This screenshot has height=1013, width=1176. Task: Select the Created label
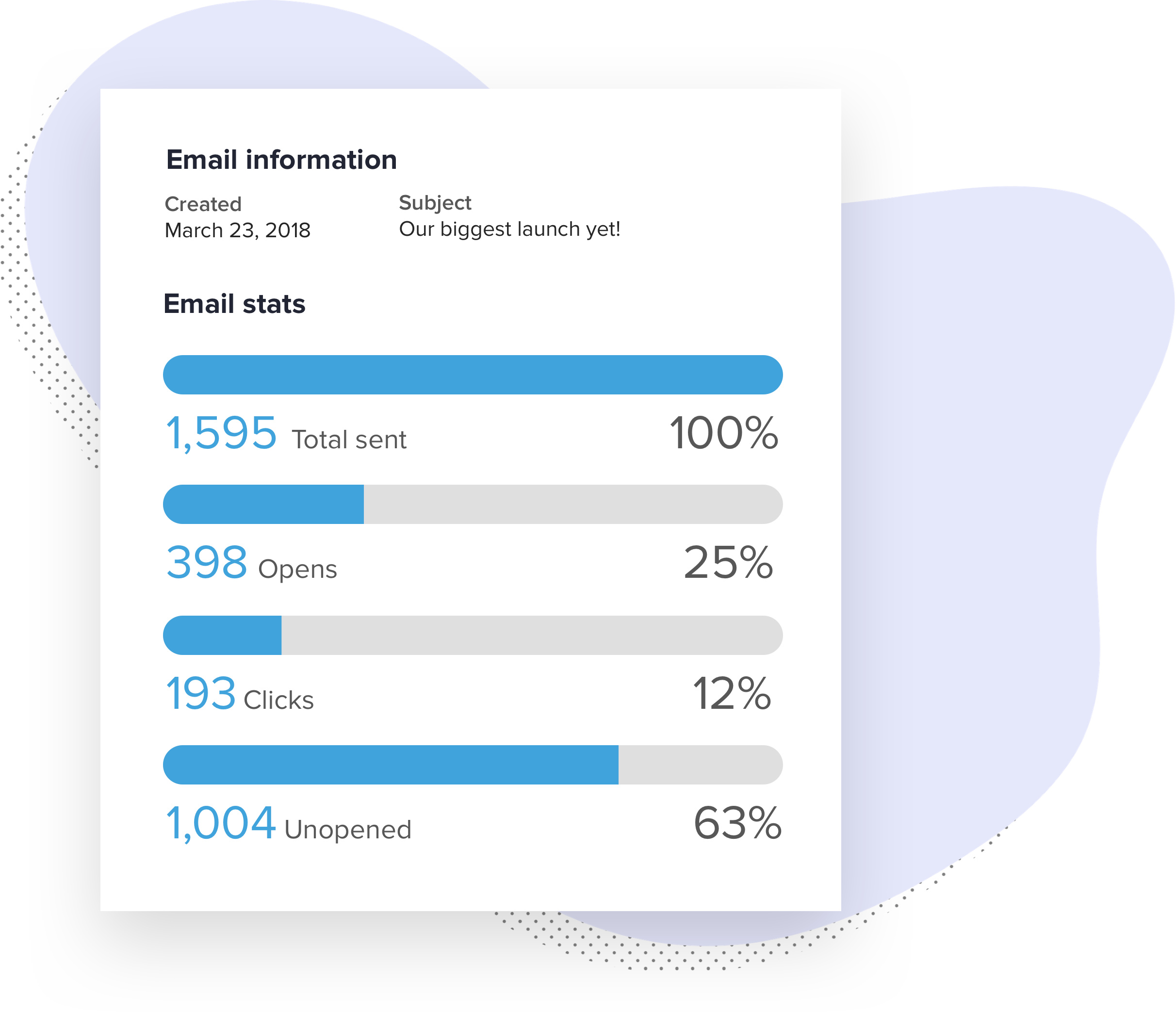coord(203,204)
